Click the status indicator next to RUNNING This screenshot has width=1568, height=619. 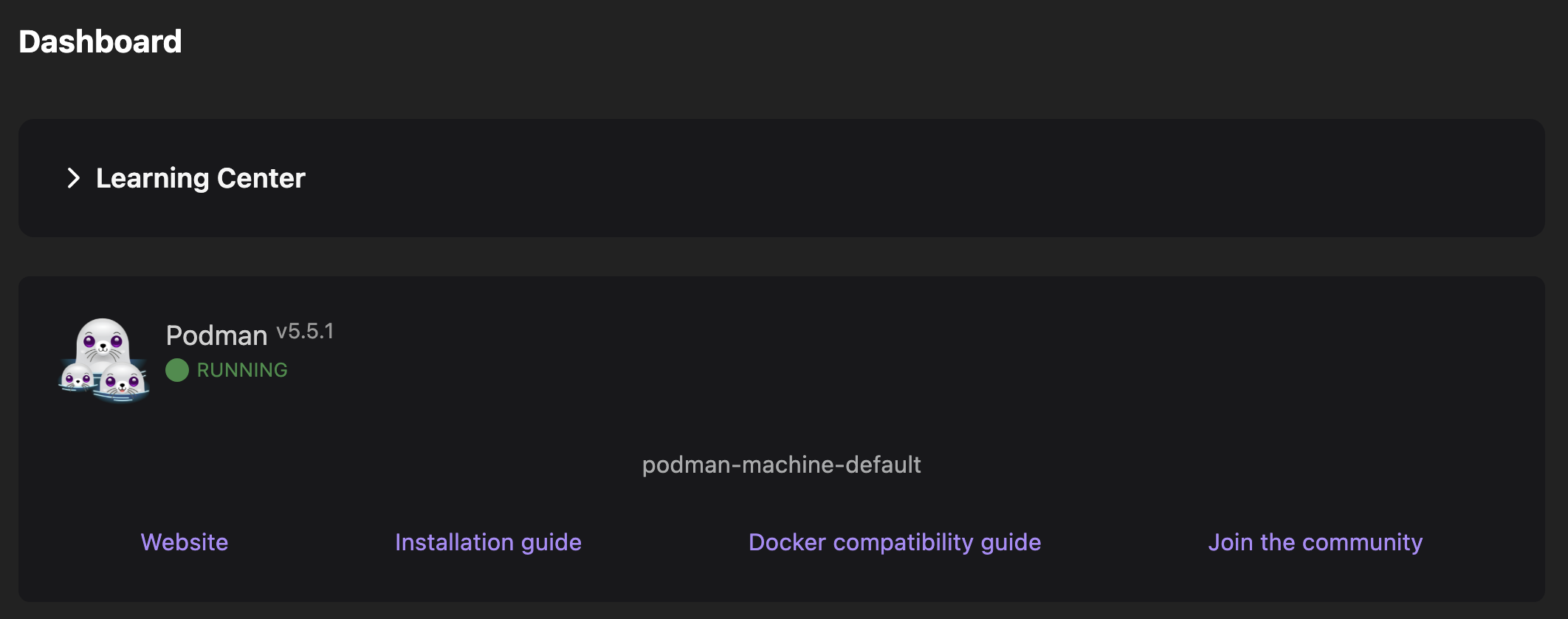click(x=177, y=369)
